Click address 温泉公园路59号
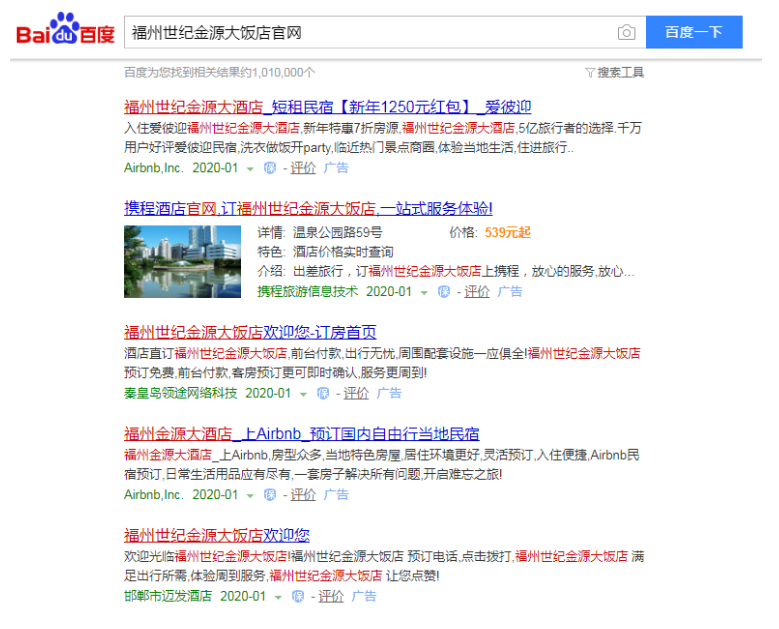 [x=337, y=233]
